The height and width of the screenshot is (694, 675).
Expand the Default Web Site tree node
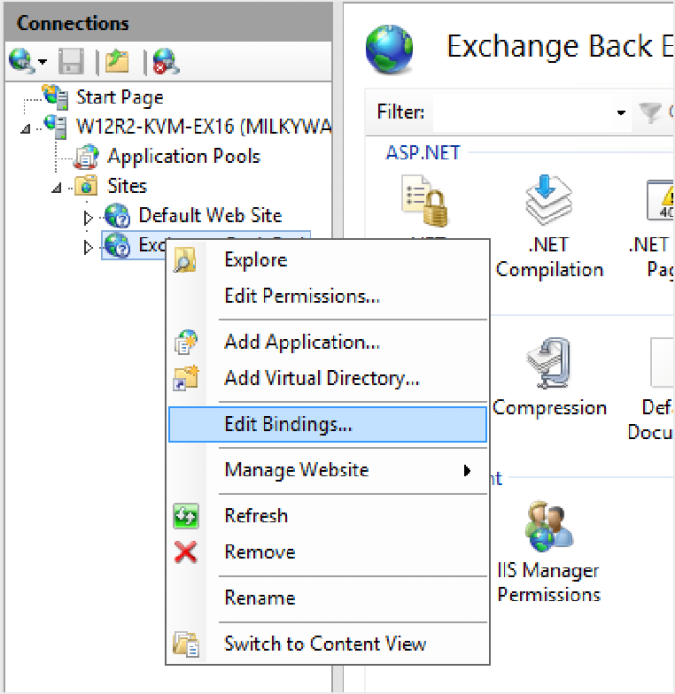(88, 217)
